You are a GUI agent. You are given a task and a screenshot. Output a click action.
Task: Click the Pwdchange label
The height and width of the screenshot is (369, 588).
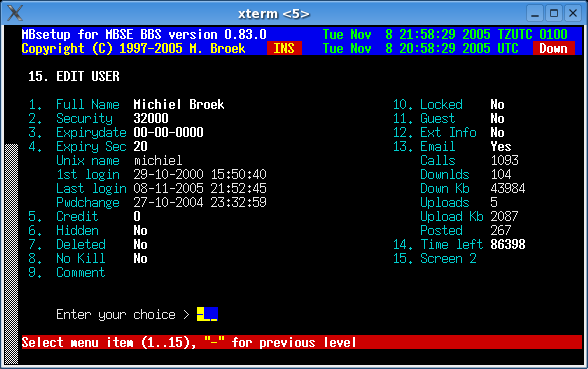(x=88, y=202)
